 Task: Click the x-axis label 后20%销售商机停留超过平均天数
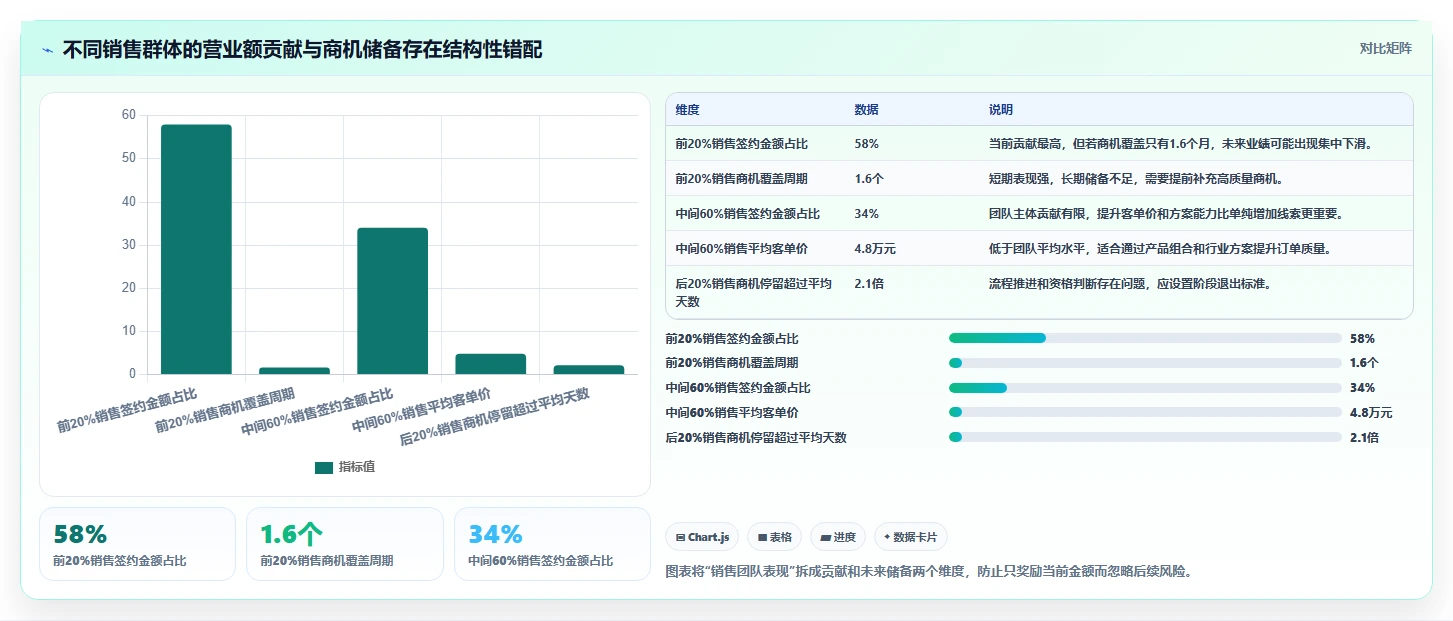pos(495,416)
